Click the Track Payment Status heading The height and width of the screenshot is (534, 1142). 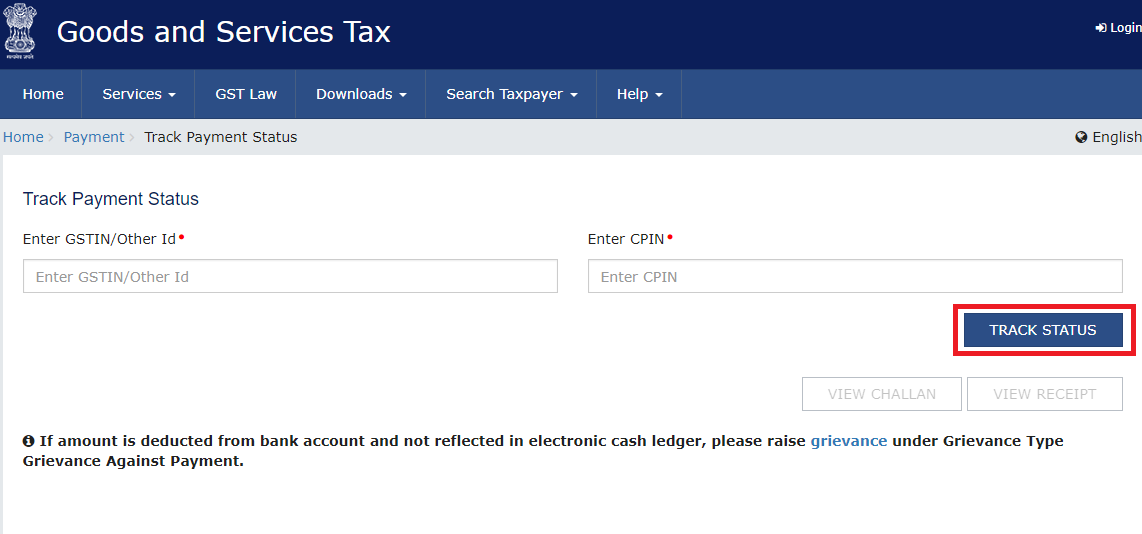click(111, 199)
